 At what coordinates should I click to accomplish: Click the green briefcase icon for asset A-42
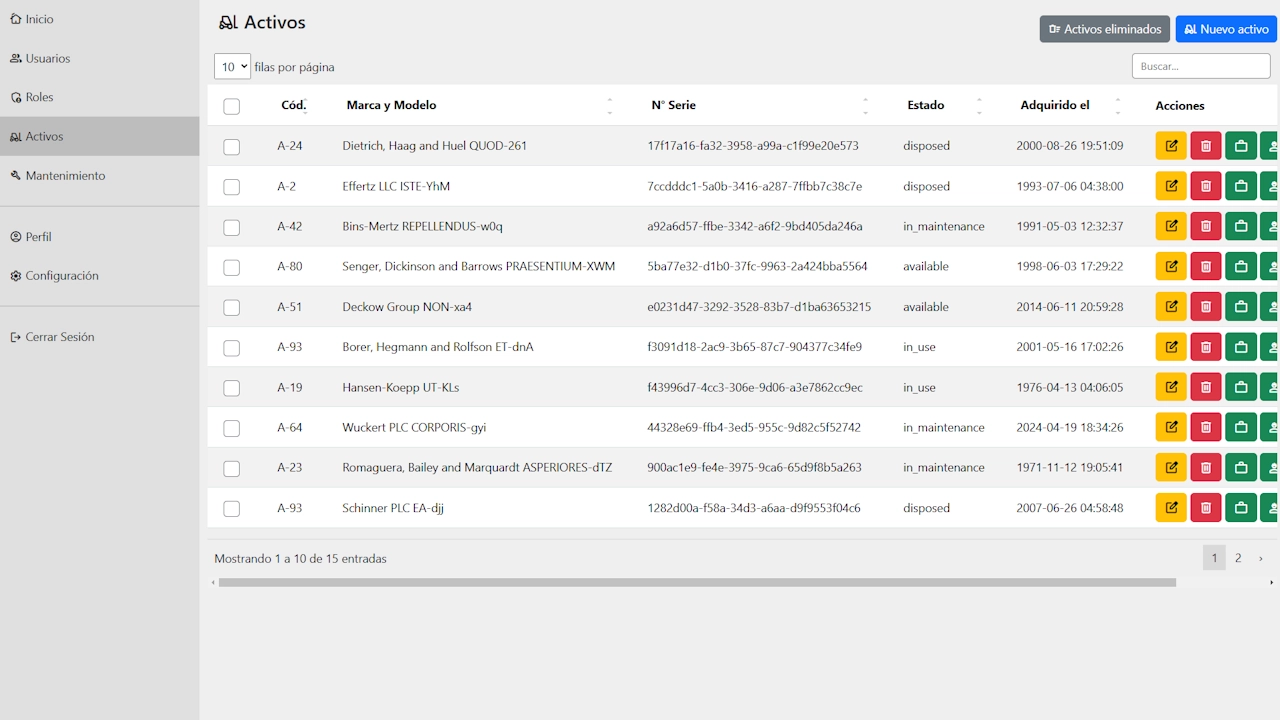[x=1240, y=227]
